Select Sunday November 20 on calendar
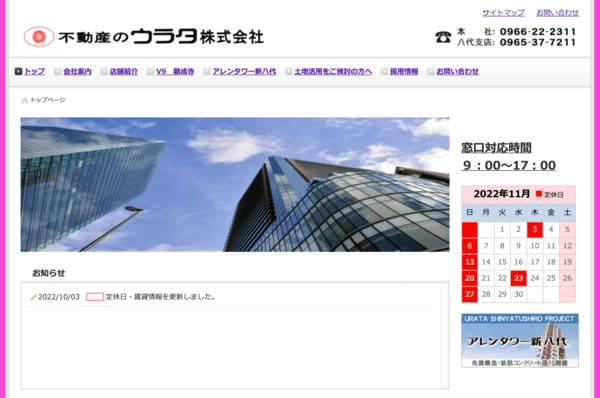This screenshot has height=398, width=600. (x=470, y=278)
